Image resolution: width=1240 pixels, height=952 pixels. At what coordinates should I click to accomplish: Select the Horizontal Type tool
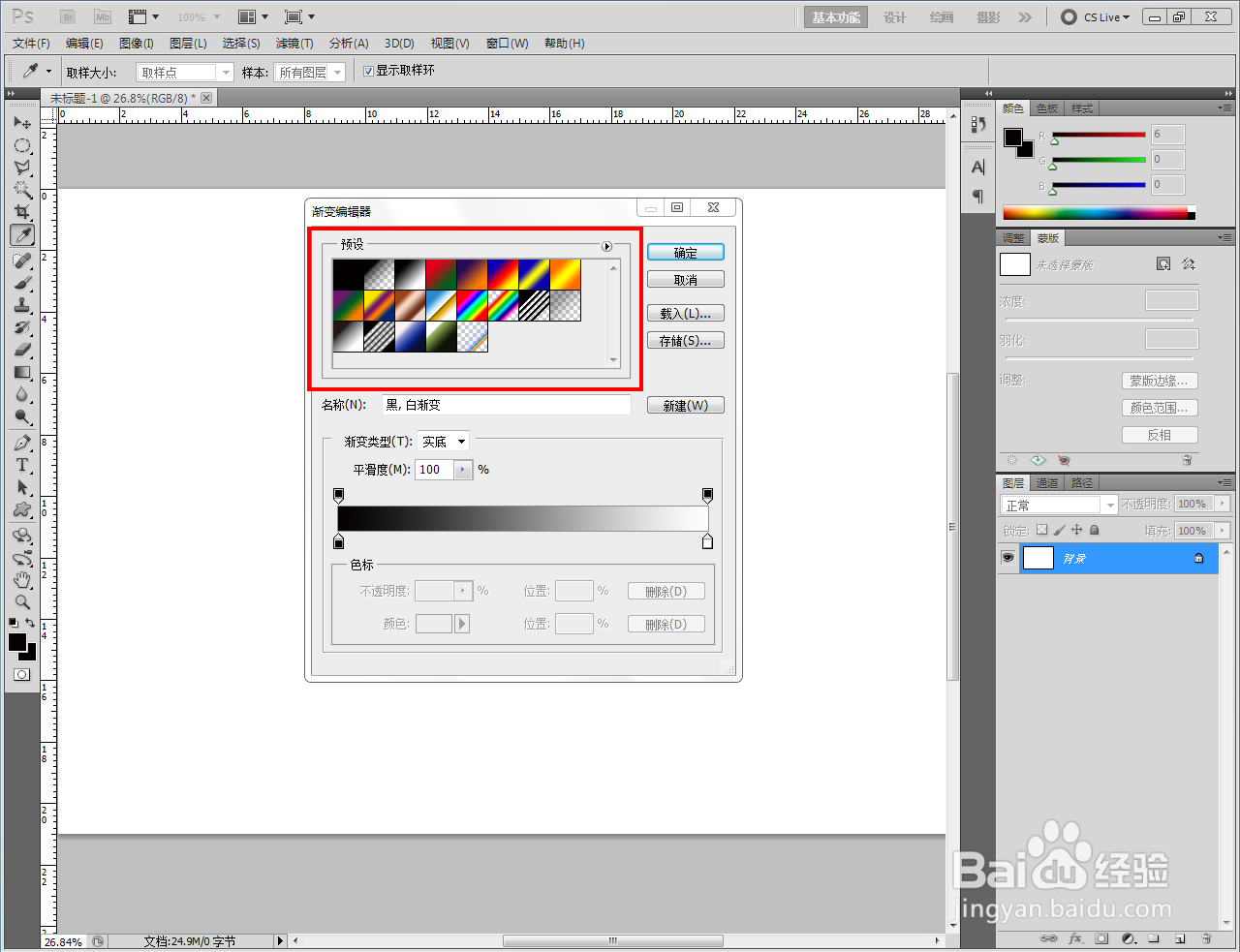22,465
